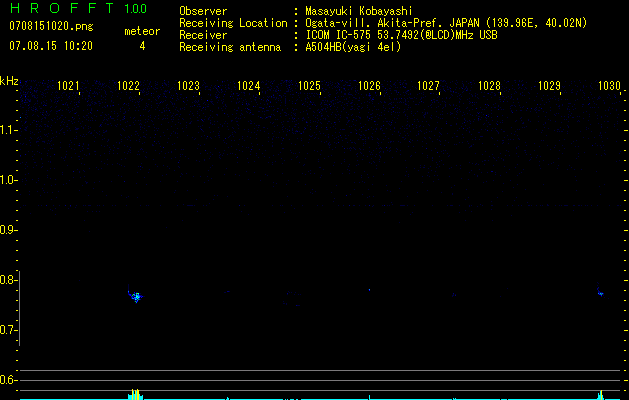Select the file name 0708151020.png
629x400 pixels.
pos(51,27)
